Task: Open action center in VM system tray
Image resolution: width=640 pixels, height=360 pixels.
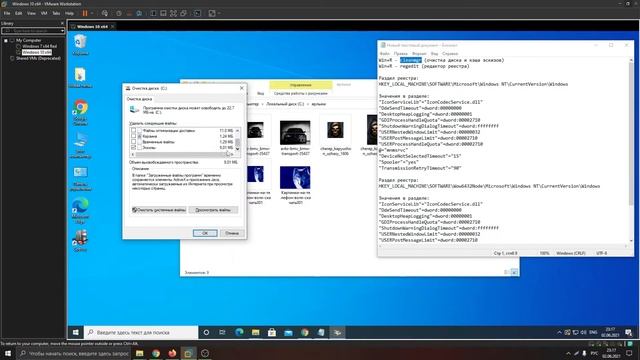Action: [629, 333]
